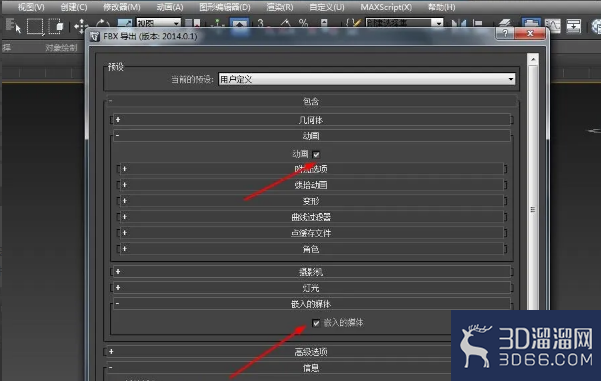Expand the 变形 (Deformations) rollout

point(311,201)
